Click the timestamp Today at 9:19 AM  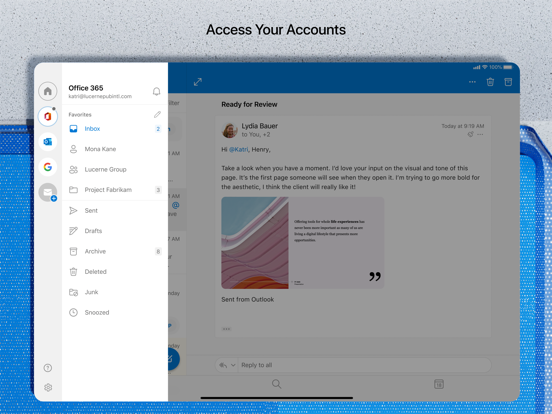click(x=463, y=126)
